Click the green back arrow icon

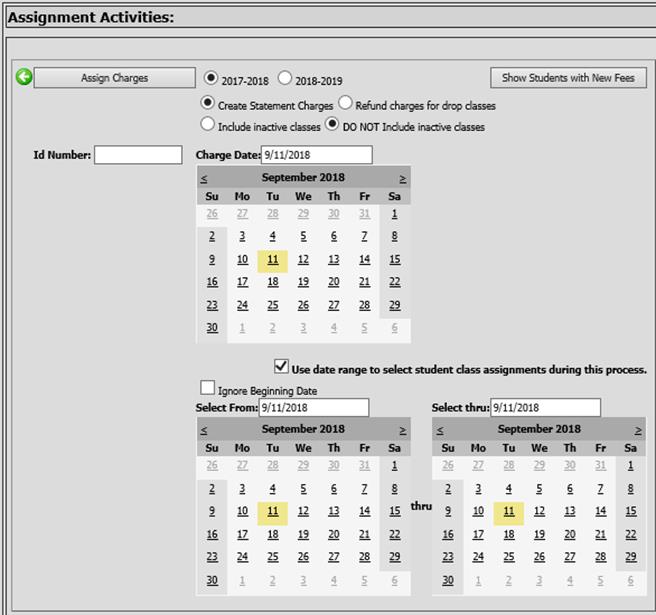[23, 78]
